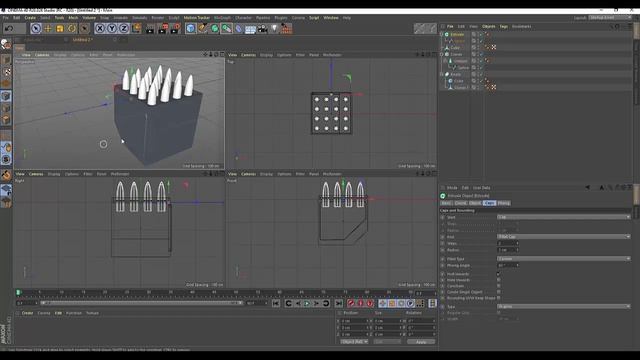This screenshot has width=640, height=360.
Task: Click the Render View clapperboard icon
Action: tap(150, 28)
